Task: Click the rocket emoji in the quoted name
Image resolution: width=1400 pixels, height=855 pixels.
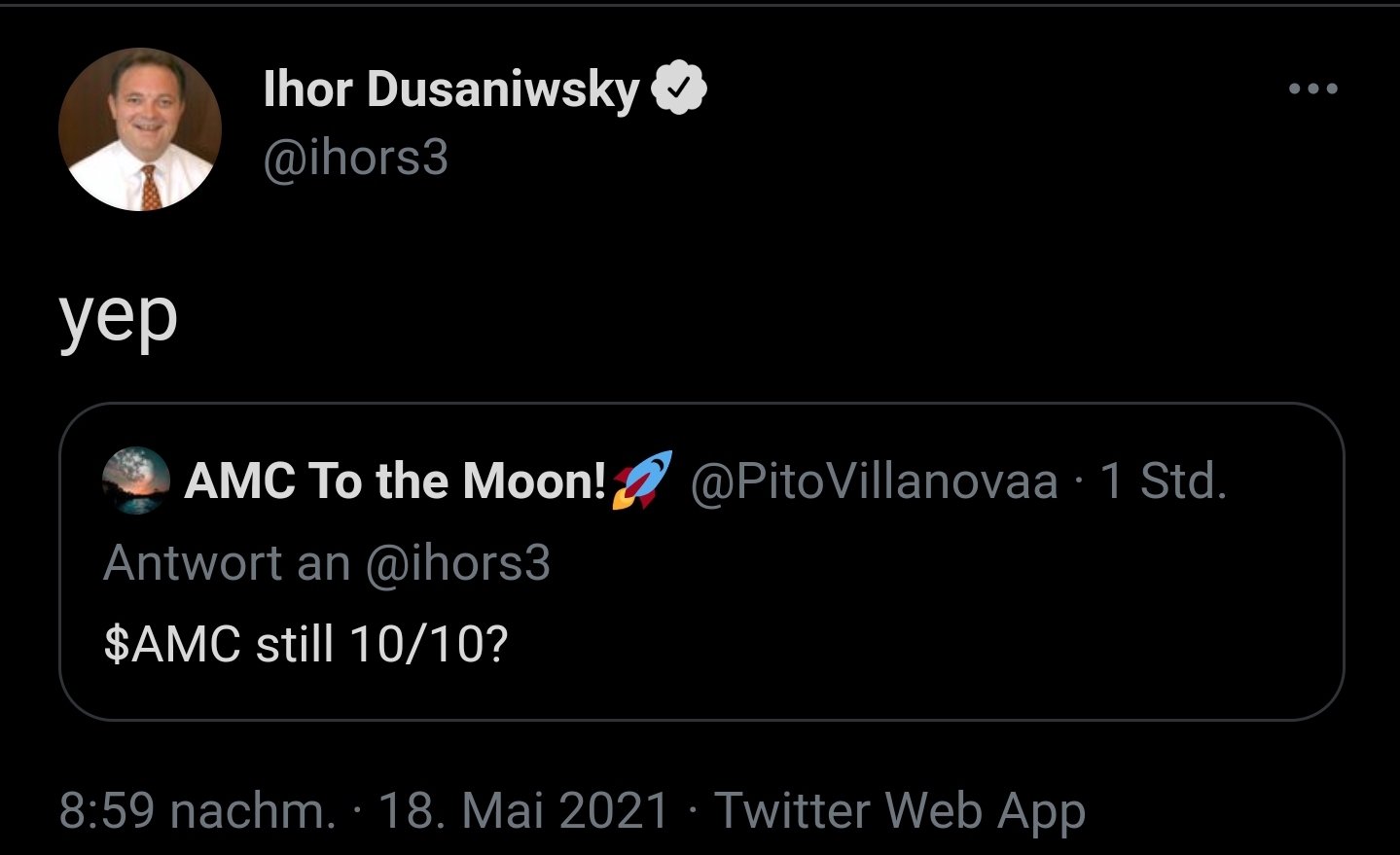Action: (641, 480)
